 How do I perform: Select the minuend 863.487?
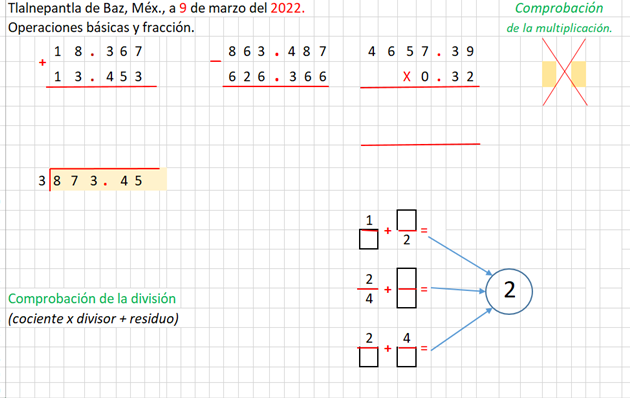click(277, 51)
